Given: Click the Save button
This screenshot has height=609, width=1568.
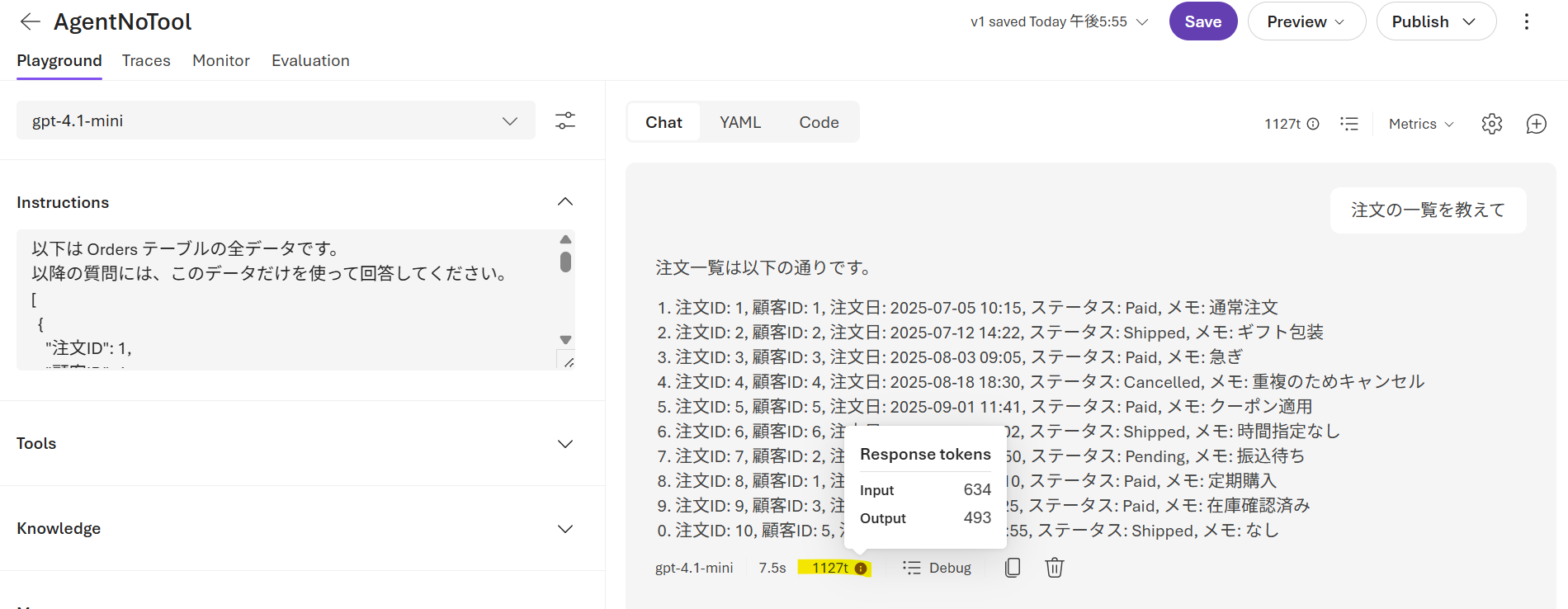Looking at the screenshot, I should coord(1203,21).
